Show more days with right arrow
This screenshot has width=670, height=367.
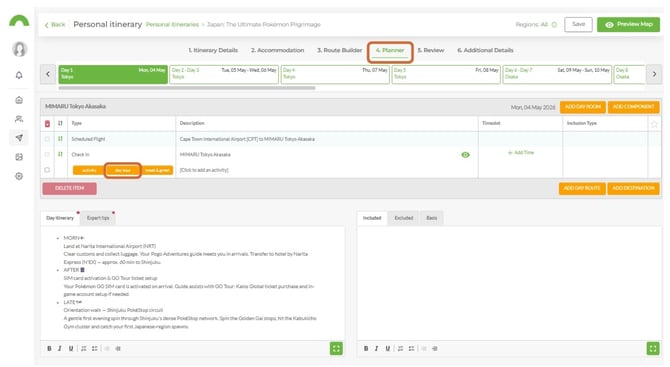pyautogui.click(x=654, y=74)
